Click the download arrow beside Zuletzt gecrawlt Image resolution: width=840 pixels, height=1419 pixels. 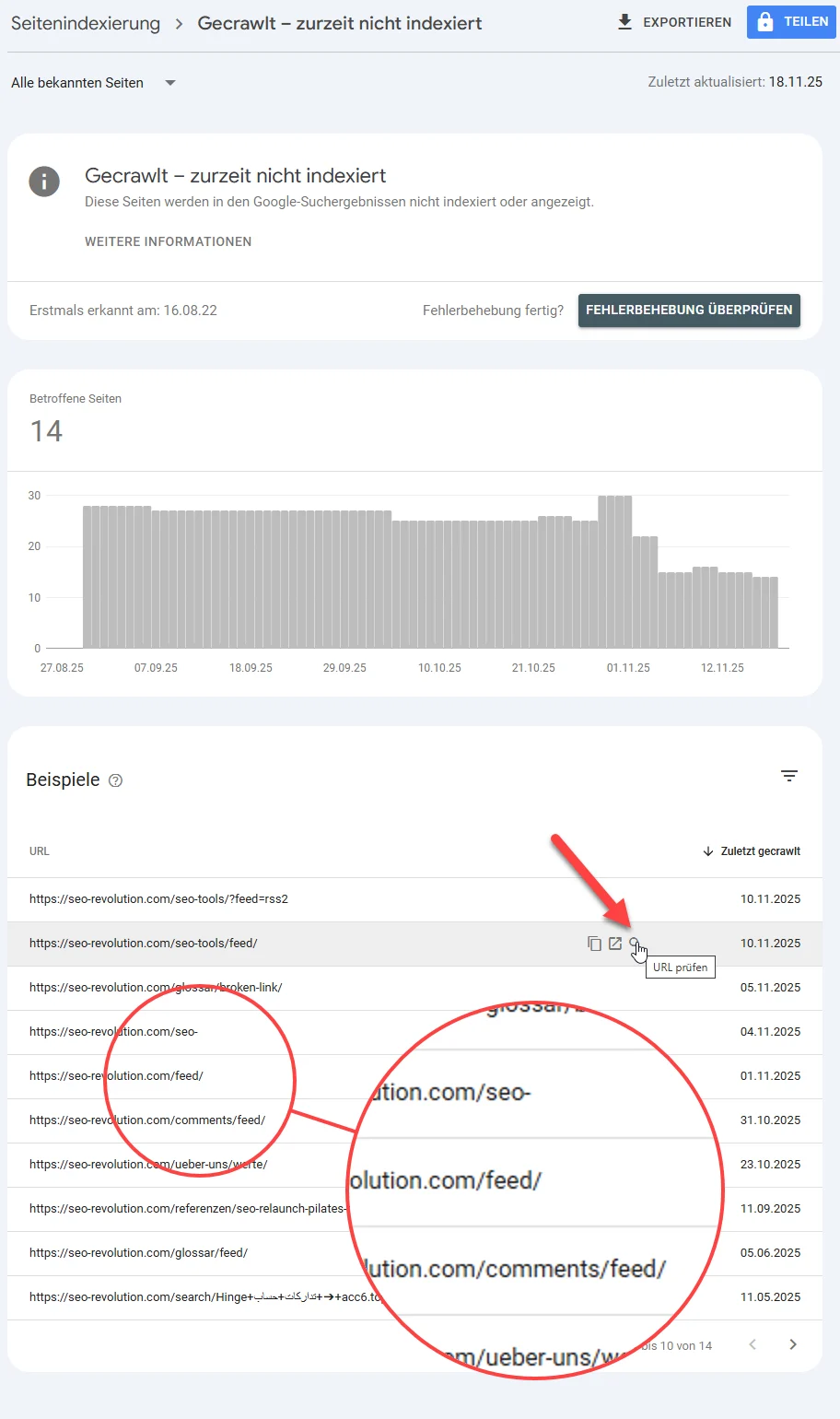tap(708, 850)
